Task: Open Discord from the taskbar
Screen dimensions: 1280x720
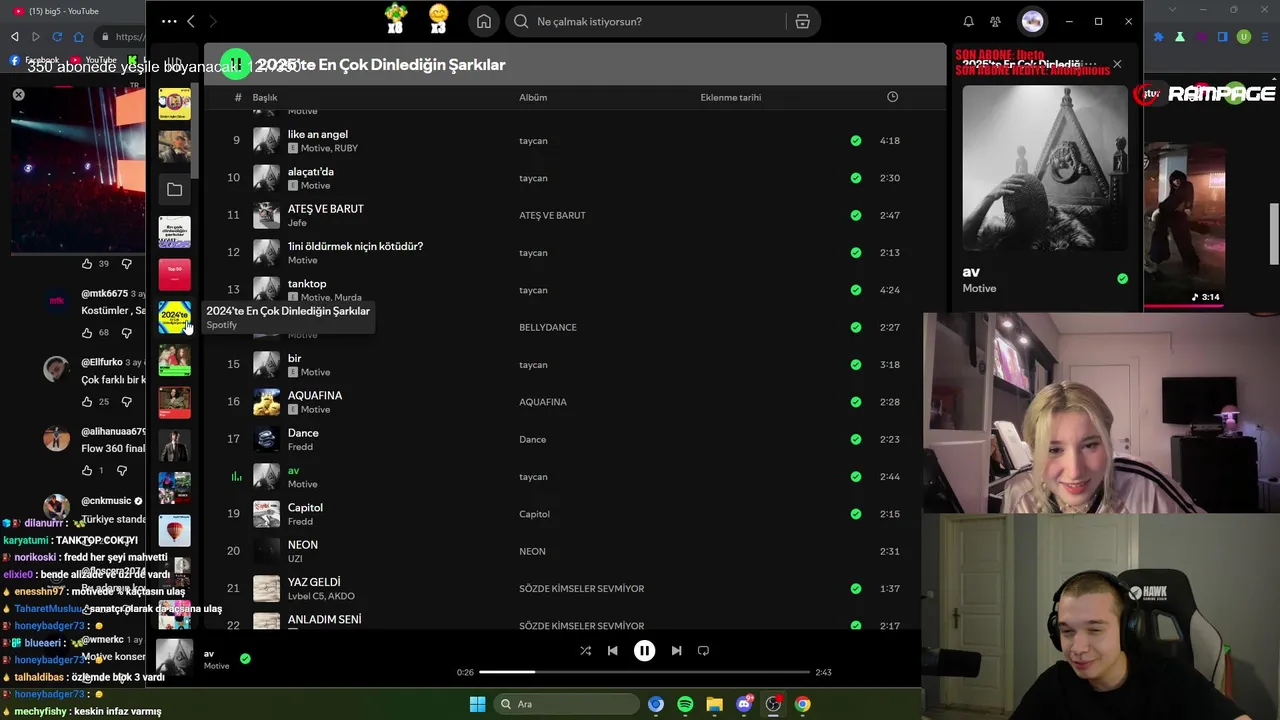Action: pos(744,704)
